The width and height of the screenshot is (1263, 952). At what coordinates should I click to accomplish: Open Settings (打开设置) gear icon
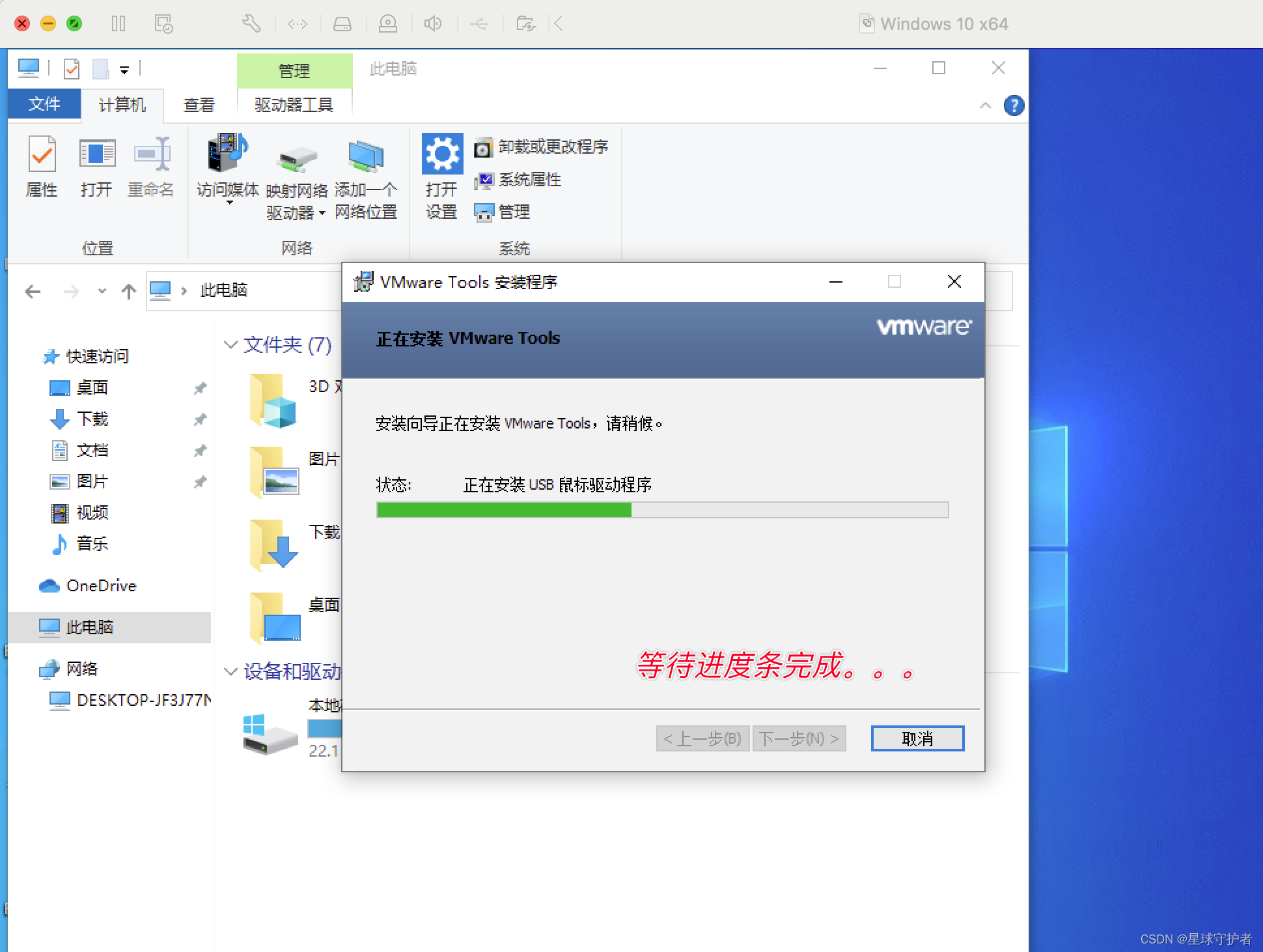coord(442,176)
